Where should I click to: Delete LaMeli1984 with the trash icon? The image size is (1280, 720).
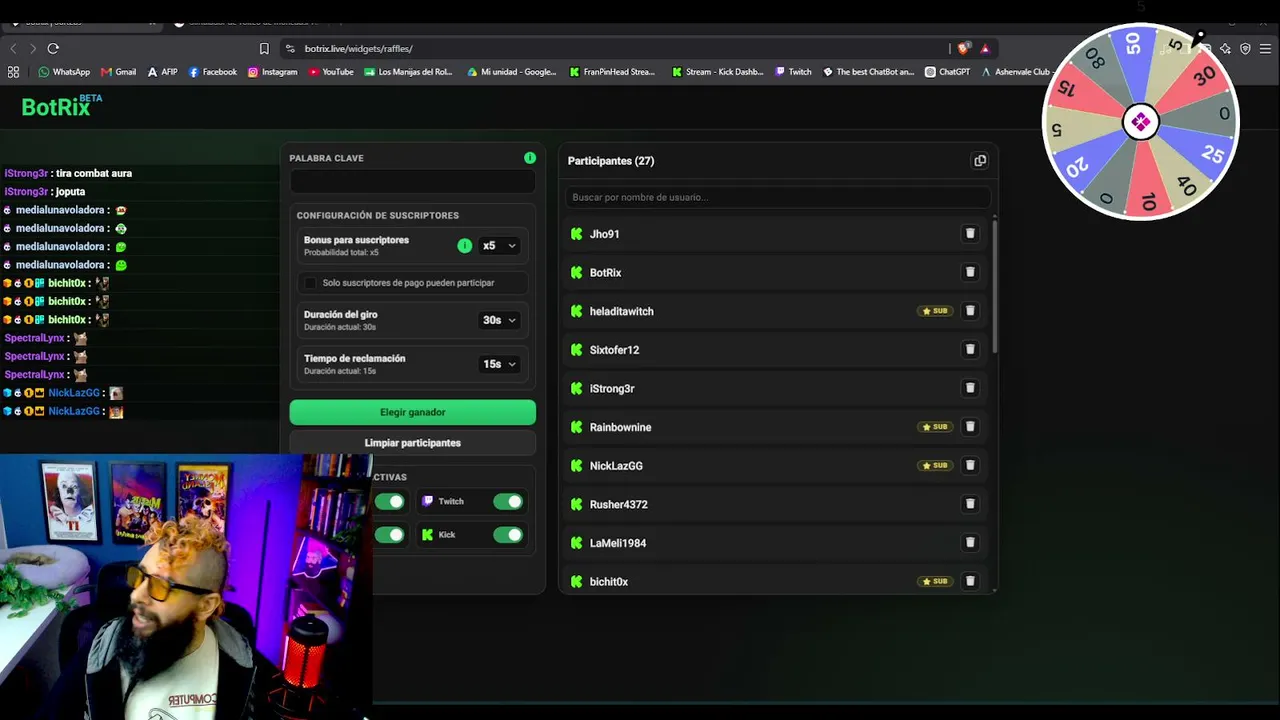tap(970, 543)
